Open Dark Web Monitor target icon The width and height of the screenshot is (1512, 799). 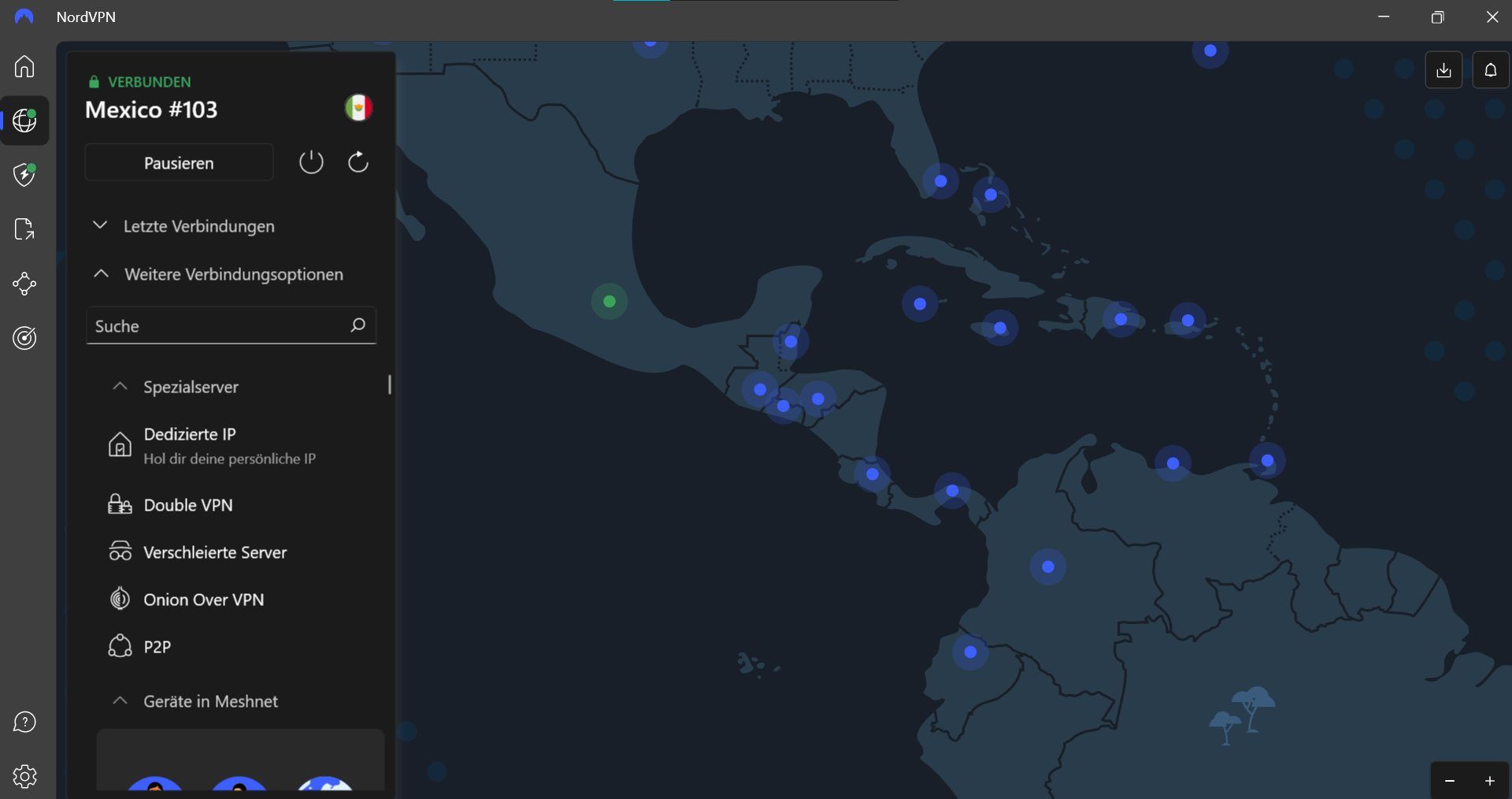24,338
